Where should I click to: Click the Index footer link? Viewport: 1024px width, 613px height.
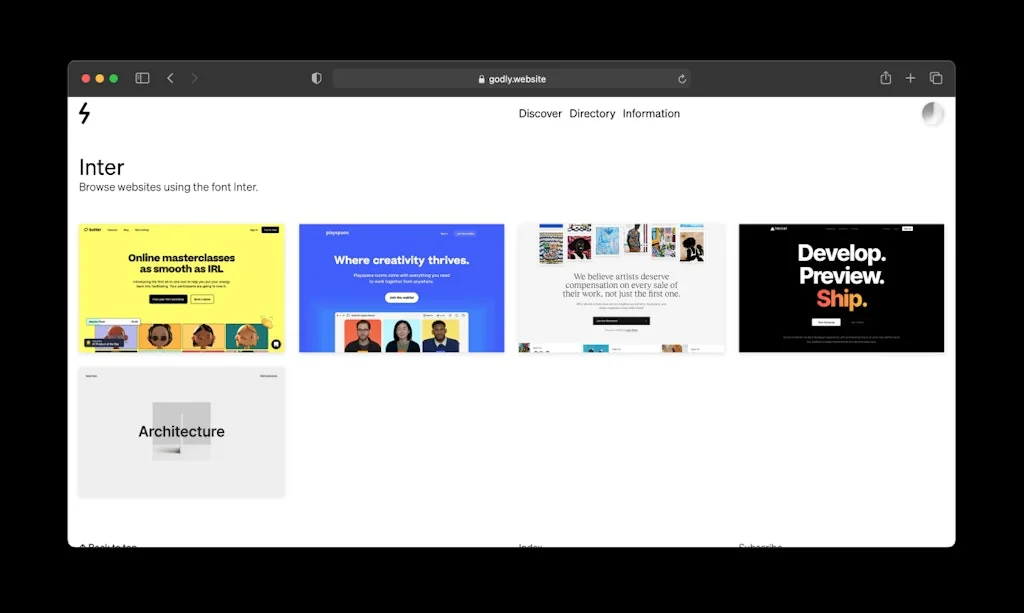pos(530,546)
